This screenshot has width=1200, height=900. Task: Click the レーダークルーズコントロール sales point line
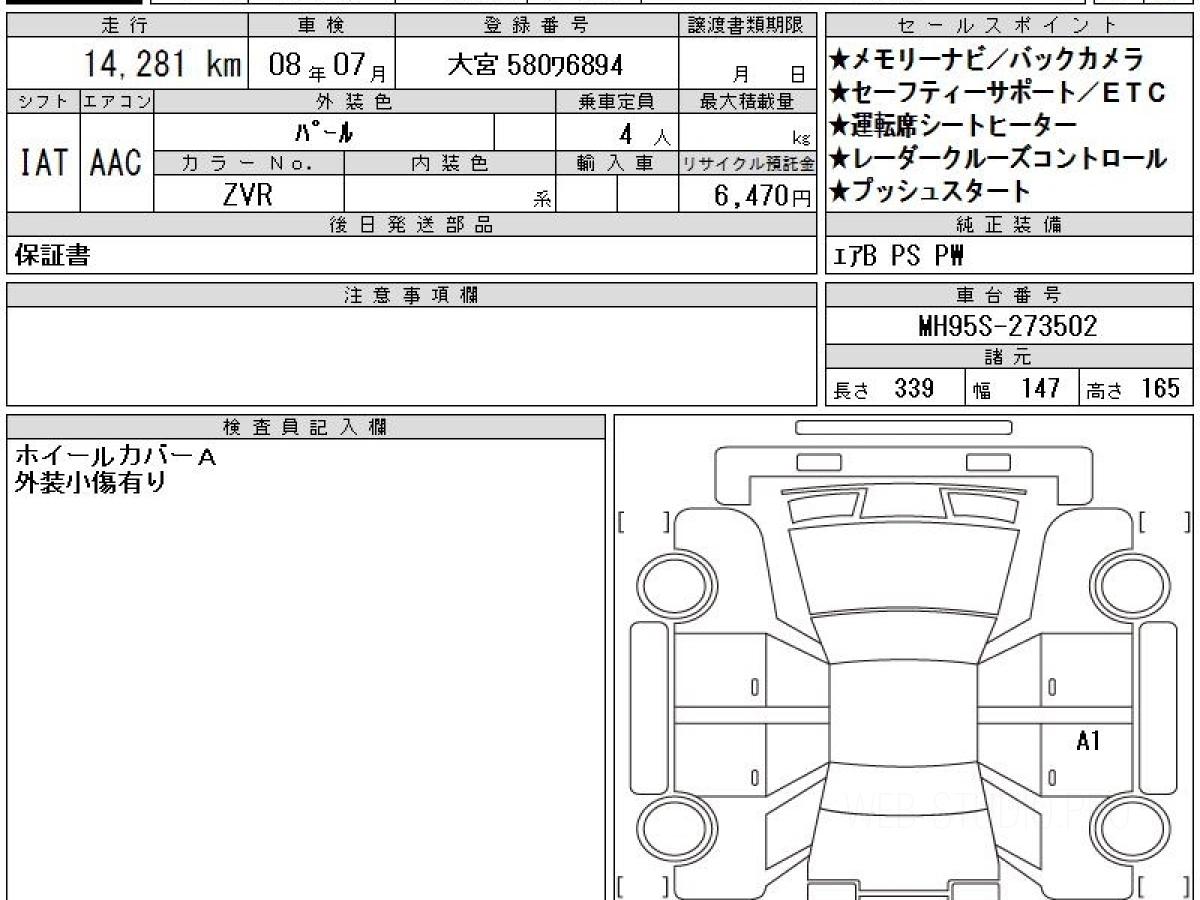(998, 158)
